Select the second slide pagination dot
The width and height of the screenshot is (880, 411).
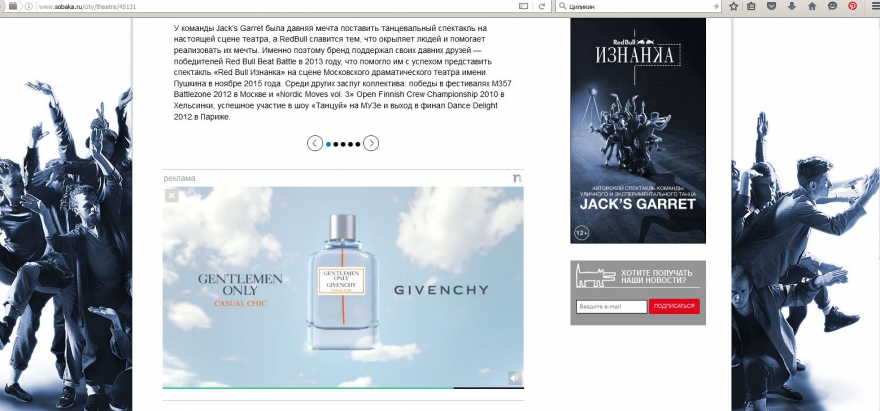[336, 144]
